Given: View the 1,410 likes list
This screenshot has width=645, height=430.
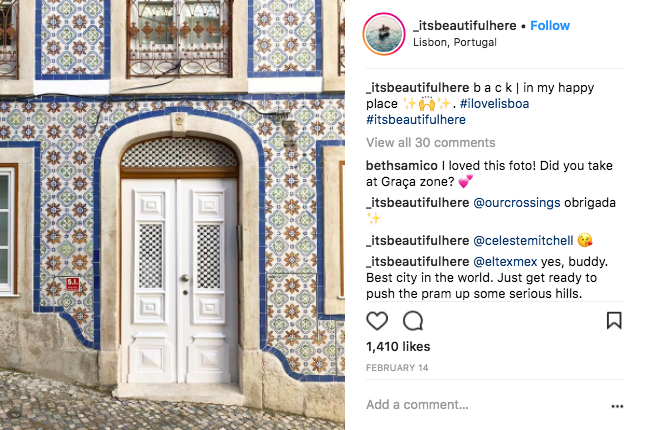Looking at the screenshot, I should click(x=398, y=346).
